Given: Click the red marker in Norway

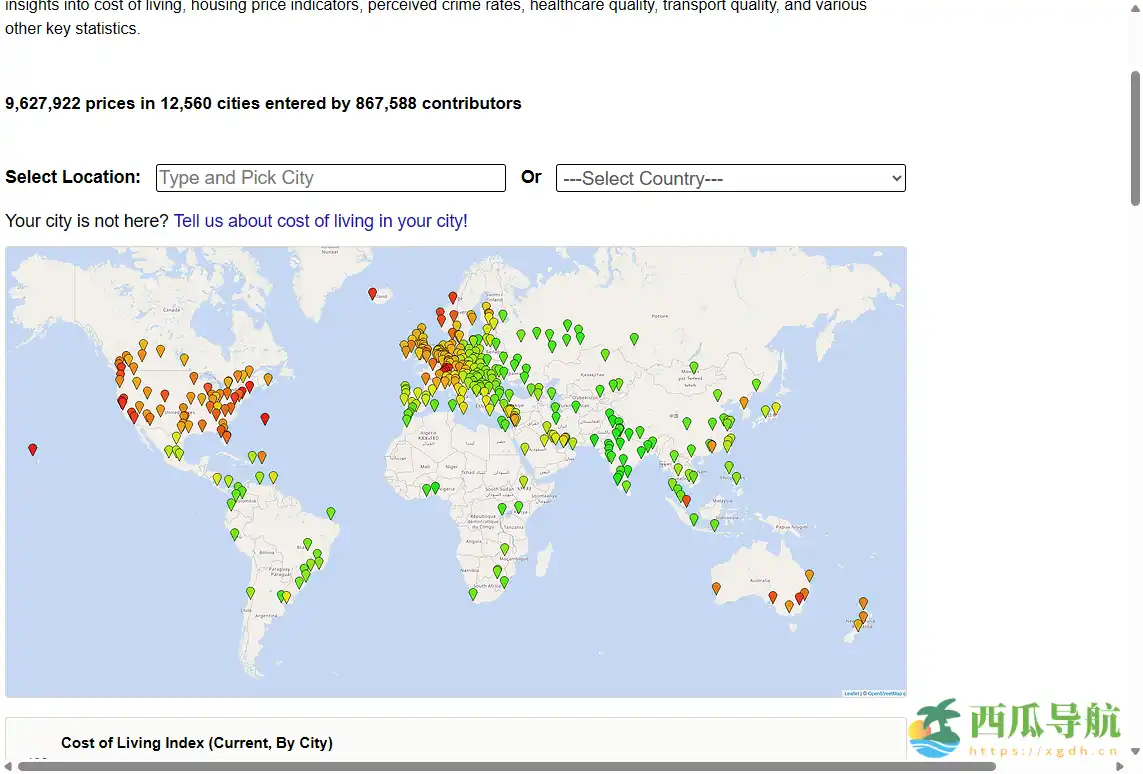Looking at the screenshot, I should [x=452, y=297].
